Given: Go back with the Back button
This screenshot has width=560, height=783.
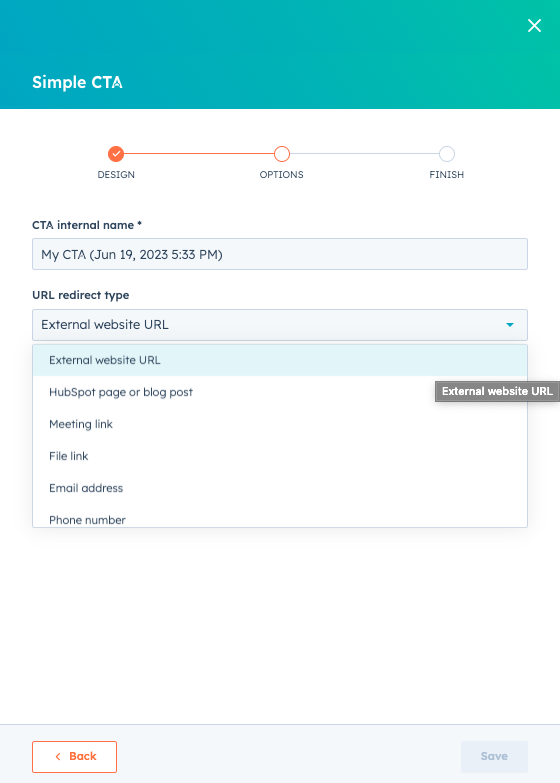Looking at the screenshot, I should (74, 757).
